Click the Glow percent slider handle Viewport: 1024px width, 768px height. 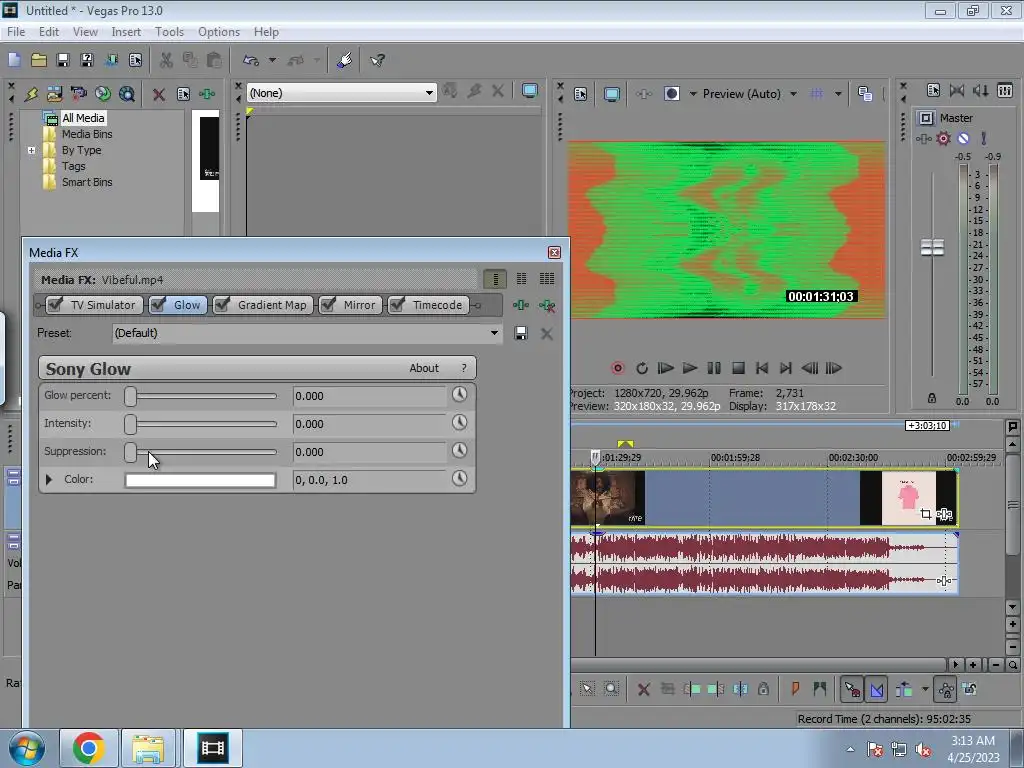pyautogui.click(x=131, y=395)
